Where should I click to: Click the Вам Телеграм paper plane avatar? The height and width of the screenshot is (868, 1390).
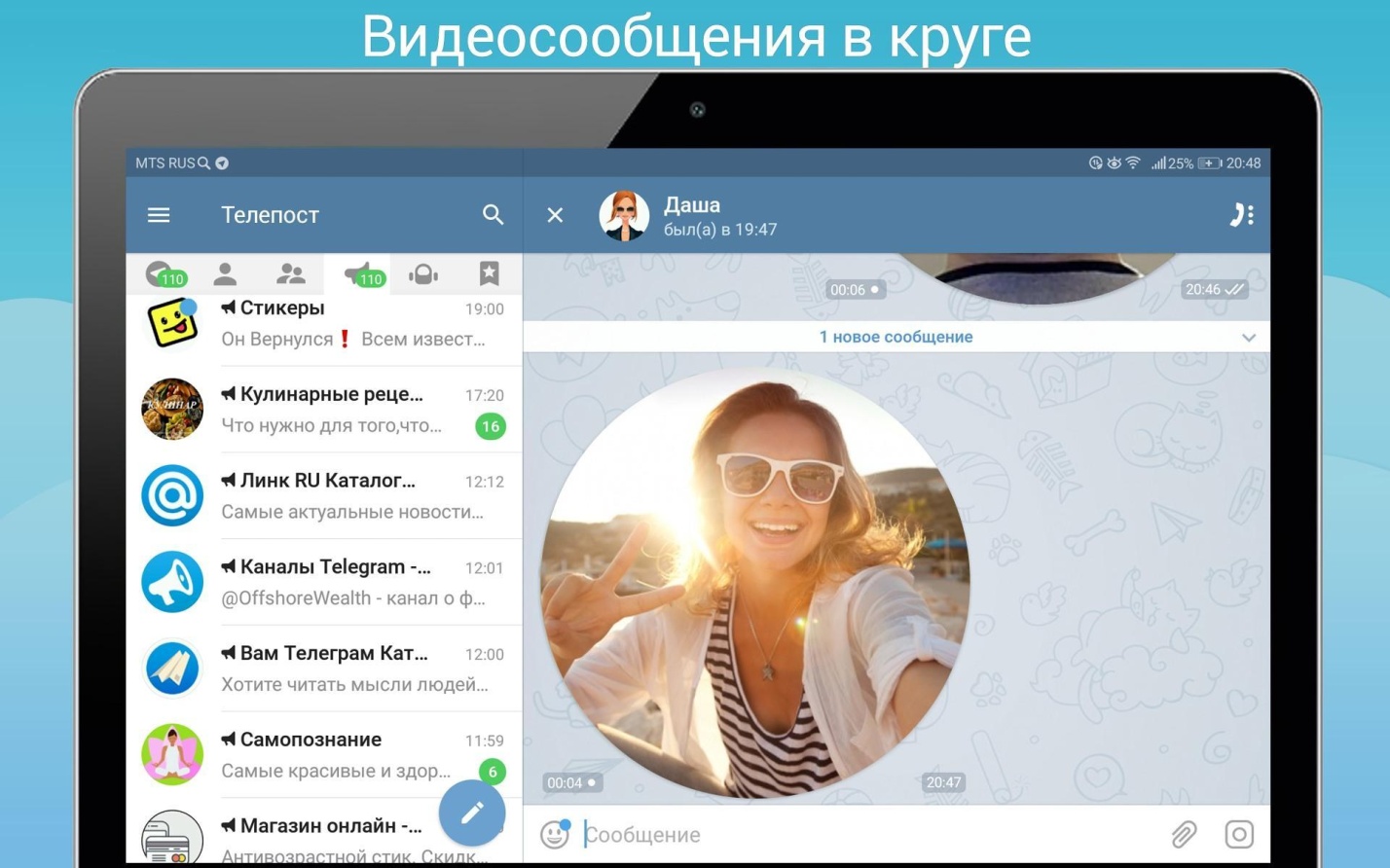(x=172, y=669)
